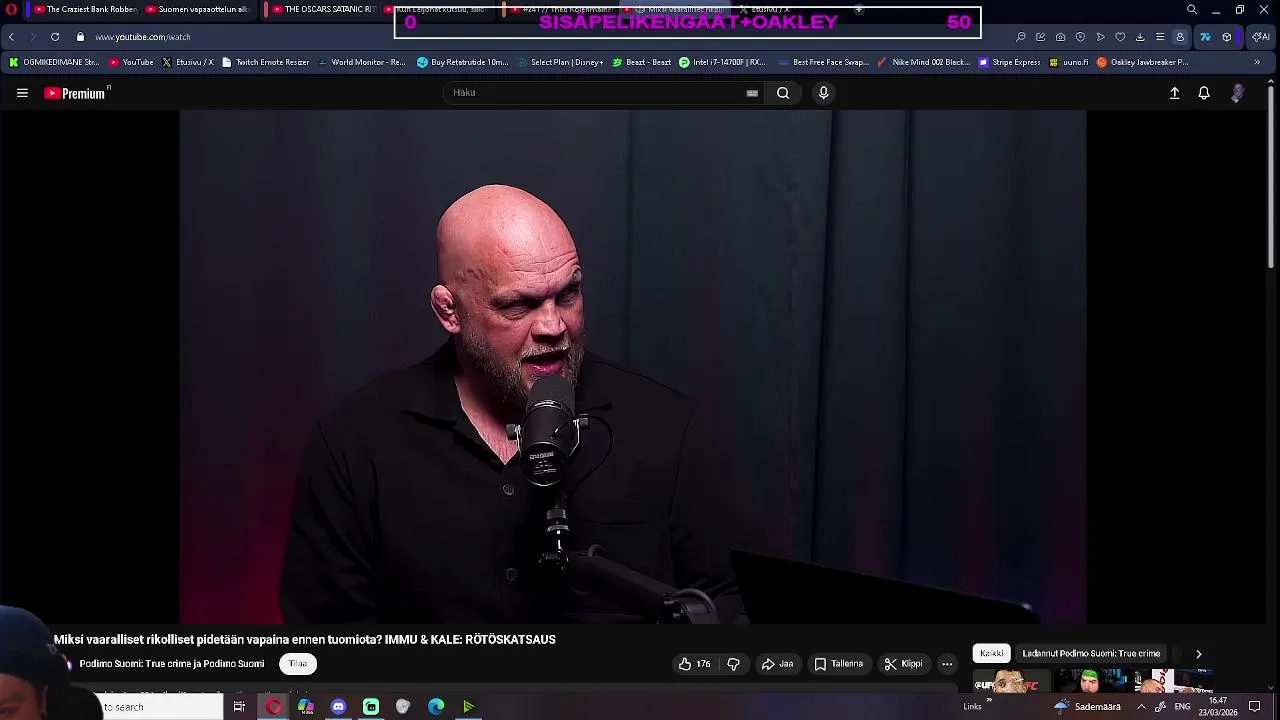1280x720 pixels.
Task: Open the ad blocker shield icon
Action: 1080,37
